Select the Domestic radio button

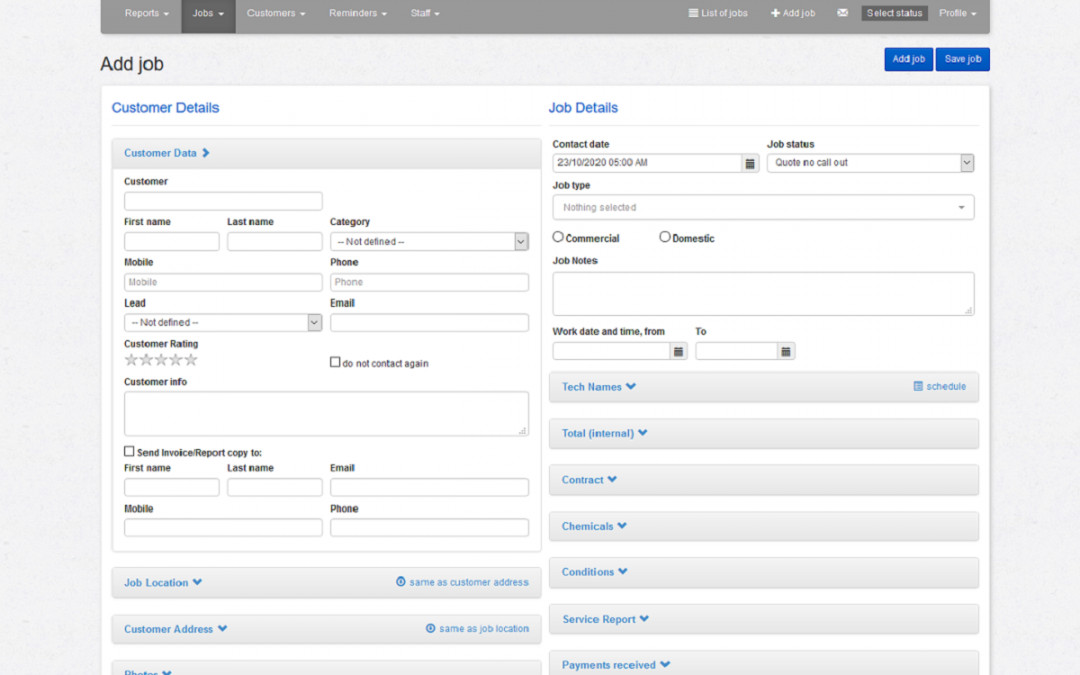click(x=665, y=237)
